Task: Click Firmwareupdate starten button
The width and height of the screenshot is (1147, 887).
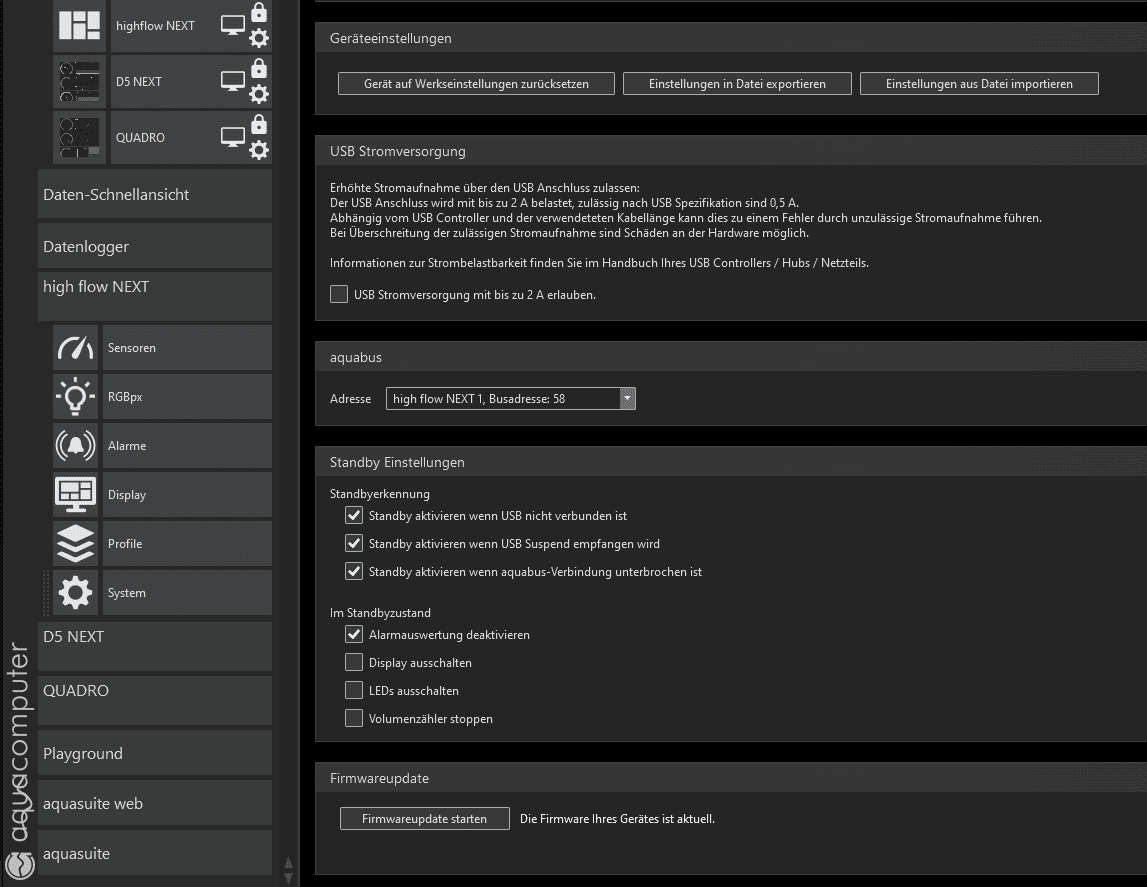Action: (424, 818)
